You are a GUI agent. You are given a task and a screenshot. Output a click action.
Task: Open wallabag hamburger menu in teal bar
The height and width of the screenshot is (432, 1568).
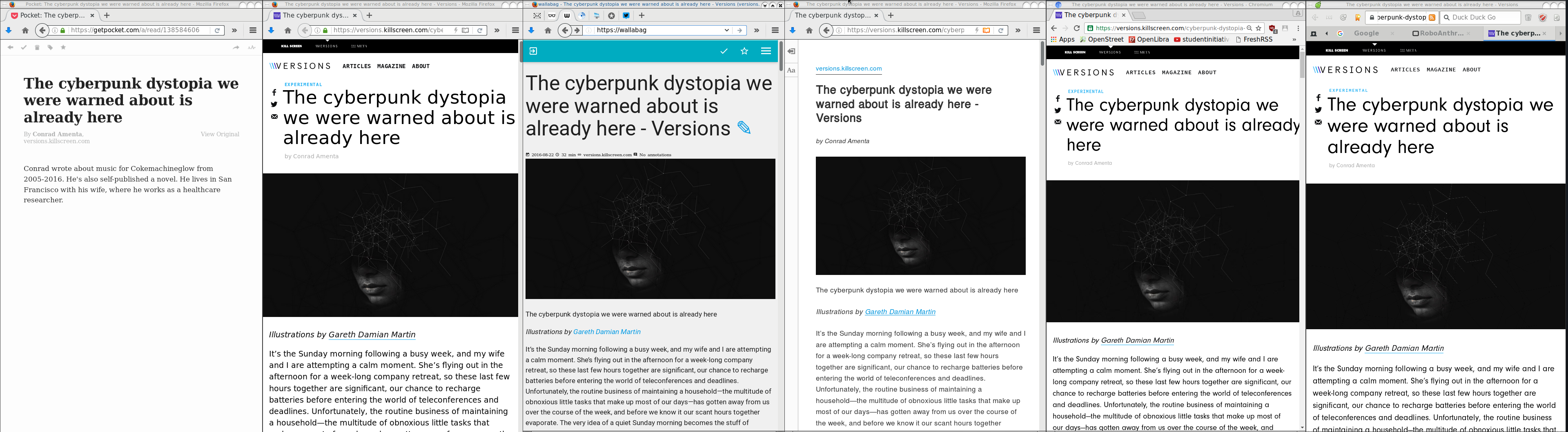(x=766, y=51)
